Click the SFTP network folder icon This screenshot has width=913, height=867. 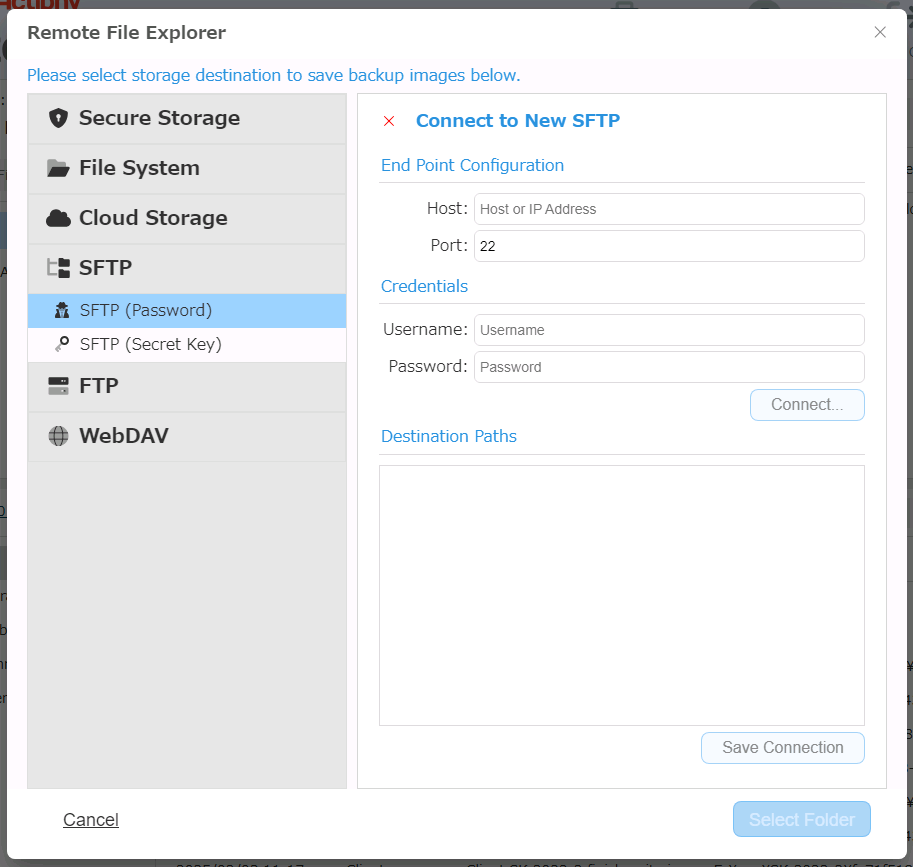point(58,268)
